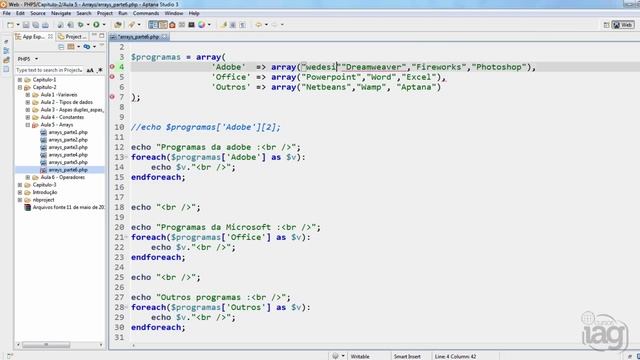
Task: Click the back navigation arrow icon
Action: (x=258, y=25)
